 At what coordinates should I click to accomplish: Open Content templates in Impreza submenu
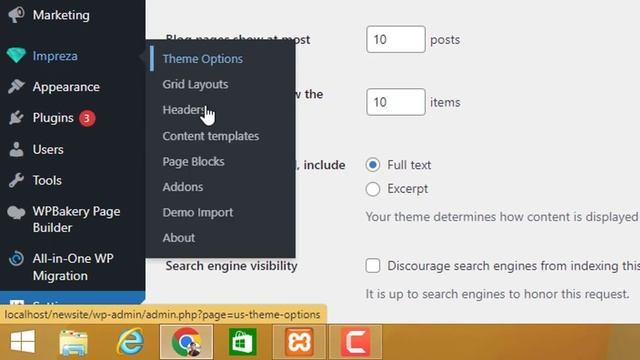pyautogui.click(x=211, y=136)
